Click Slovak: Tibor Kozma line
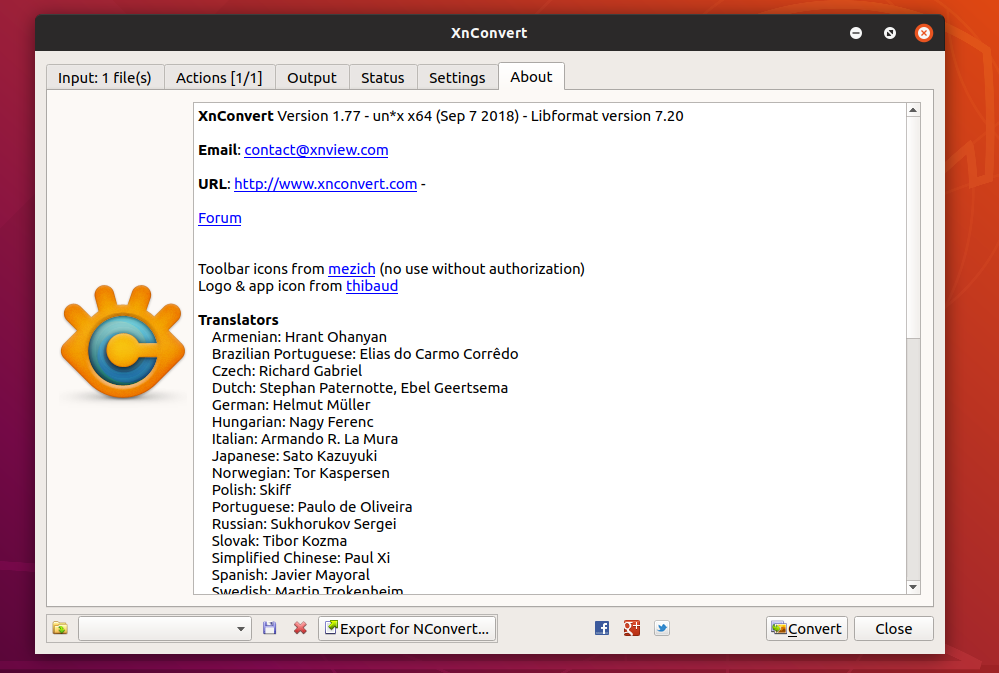The image size is (999, 673). point(280,541)
